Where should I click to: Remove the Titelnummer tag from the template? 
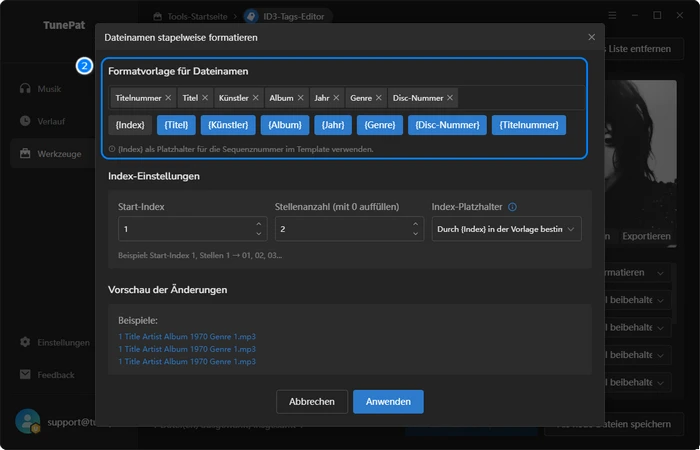tap(168, 98)
